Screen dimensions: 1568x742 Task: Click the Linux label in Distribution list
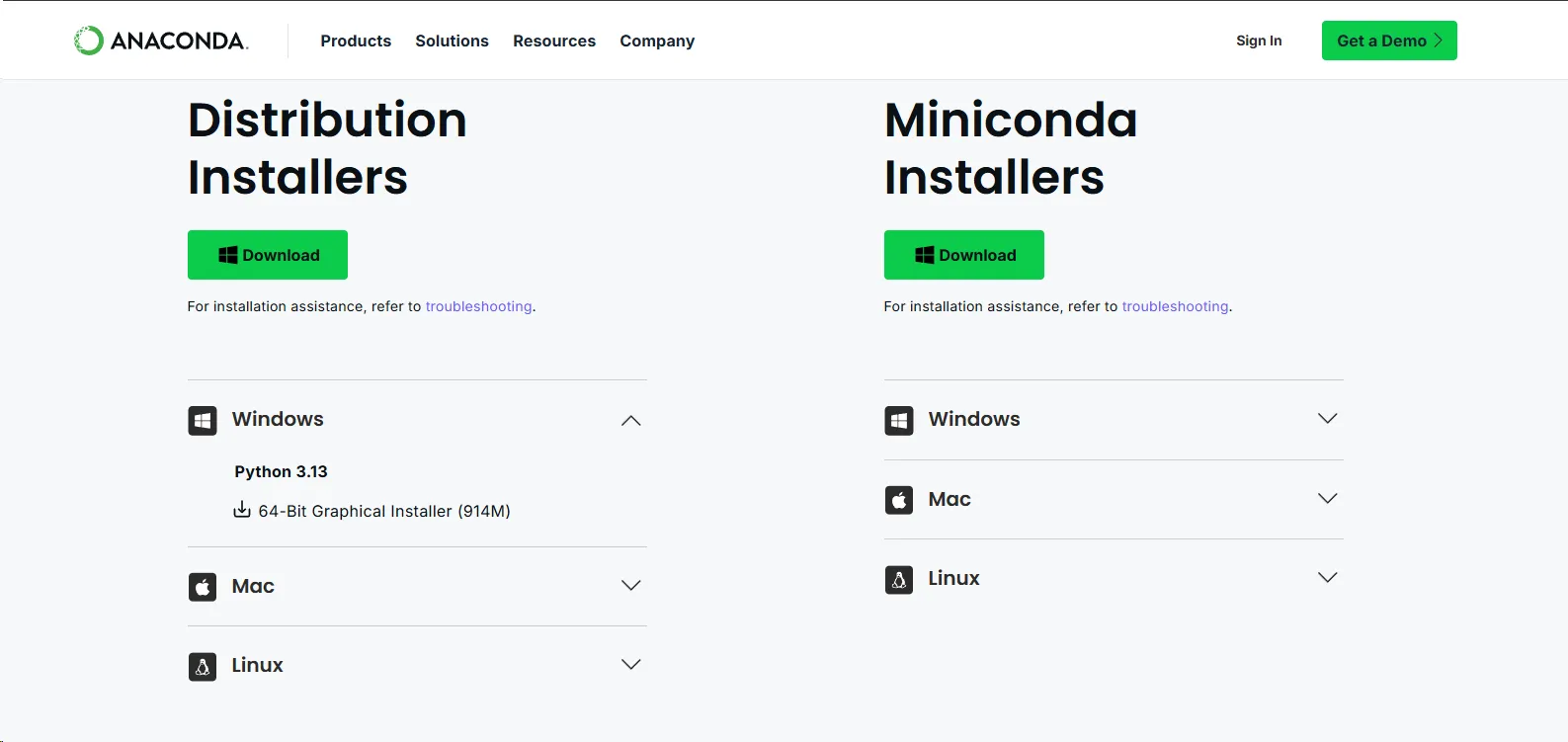(257, 665)
